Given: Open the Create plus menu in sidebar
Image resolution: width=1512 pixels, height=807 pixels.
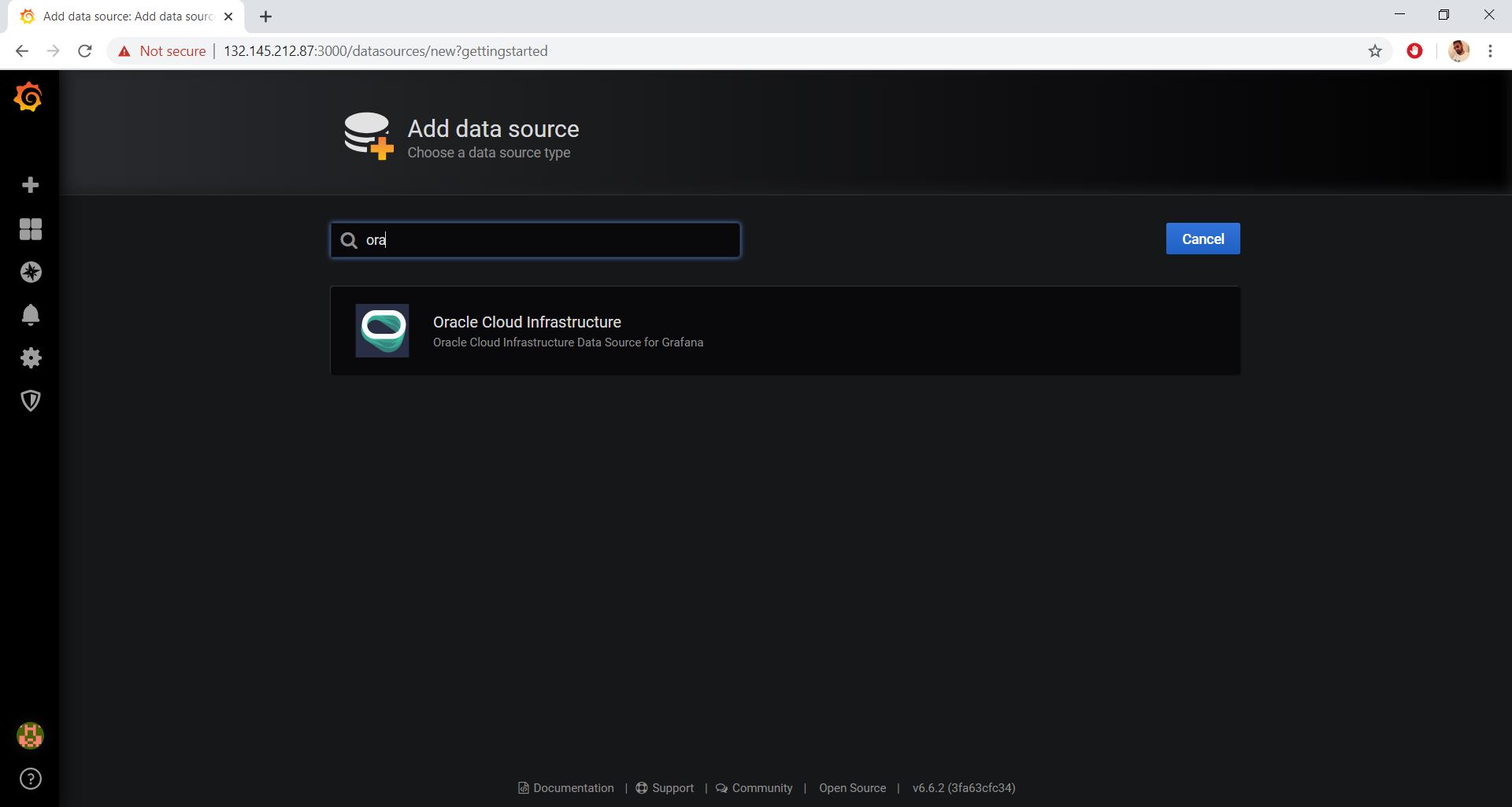Looking at the screenshot, I should click(30, 185).
